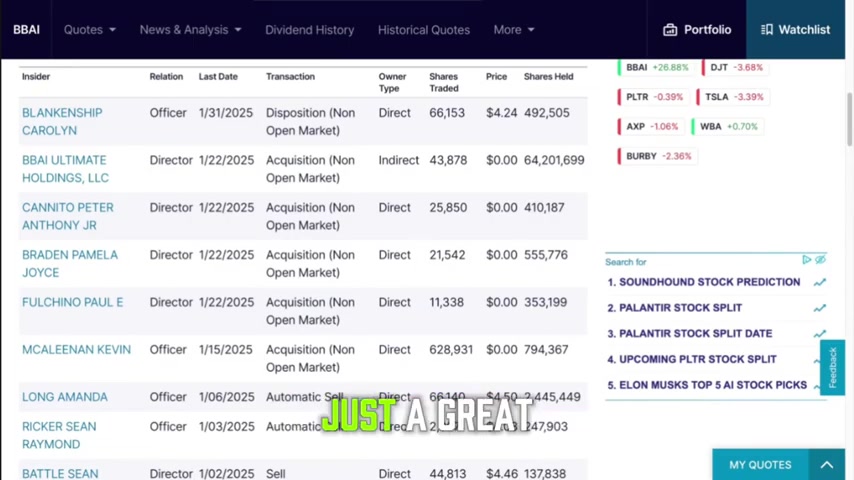Click the page vertical scrollbar thumb
The height and width of the screenshot is (480, 854).
850,119
